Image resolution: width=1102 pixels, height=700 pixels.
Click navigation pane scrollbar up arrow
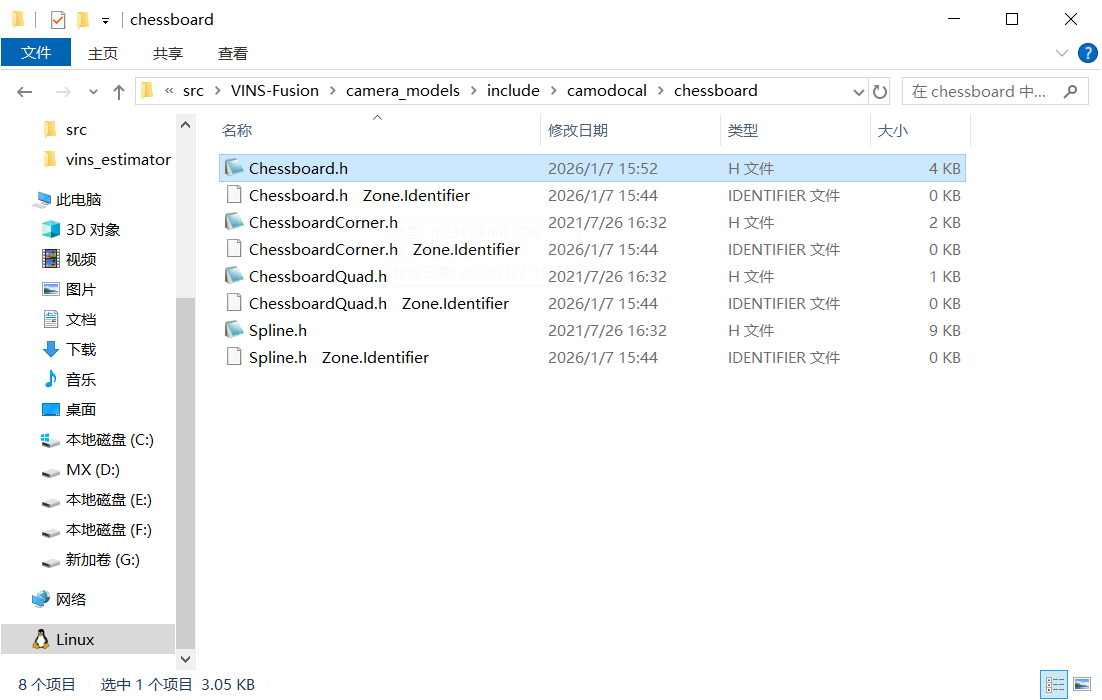point(186,125)
